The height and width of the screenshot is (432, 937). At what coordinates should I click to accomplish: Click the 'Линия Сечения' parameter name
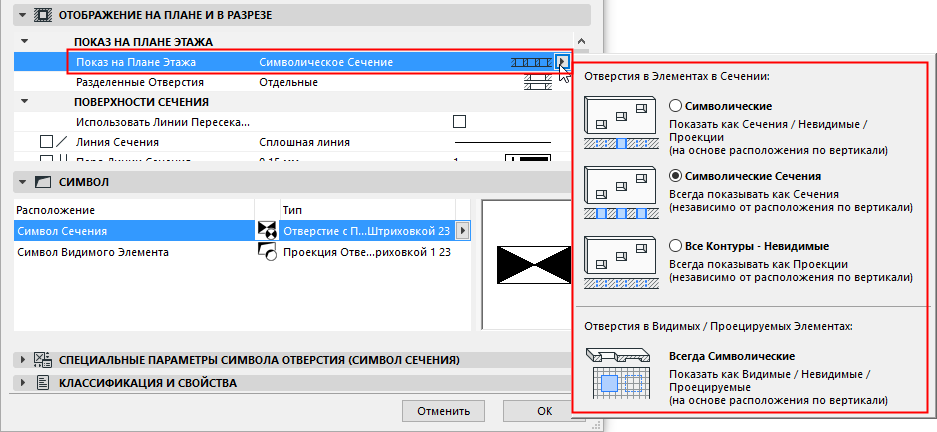click(117, 142)
